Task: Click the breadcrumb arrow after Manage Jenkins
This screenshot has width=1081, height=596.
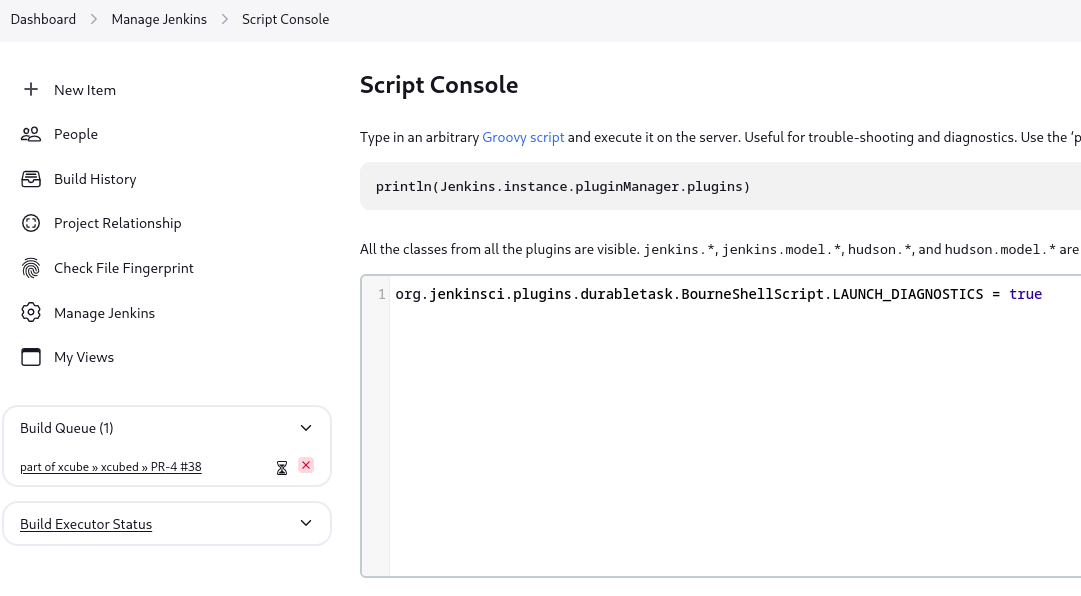Action: click(225, 19)
